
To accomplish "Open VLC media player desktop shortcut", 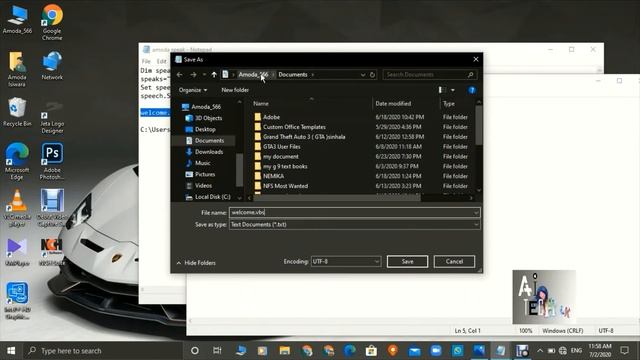I will point(17,208).
